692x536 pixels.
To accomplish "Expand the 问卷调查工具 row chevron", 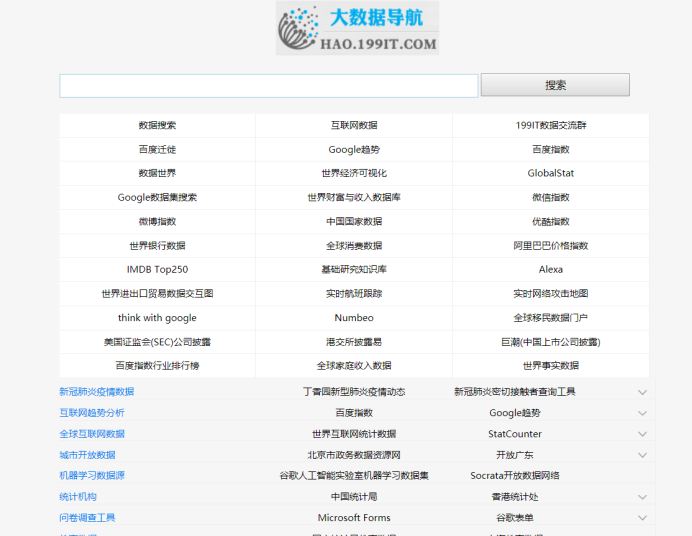I will 643,518.
